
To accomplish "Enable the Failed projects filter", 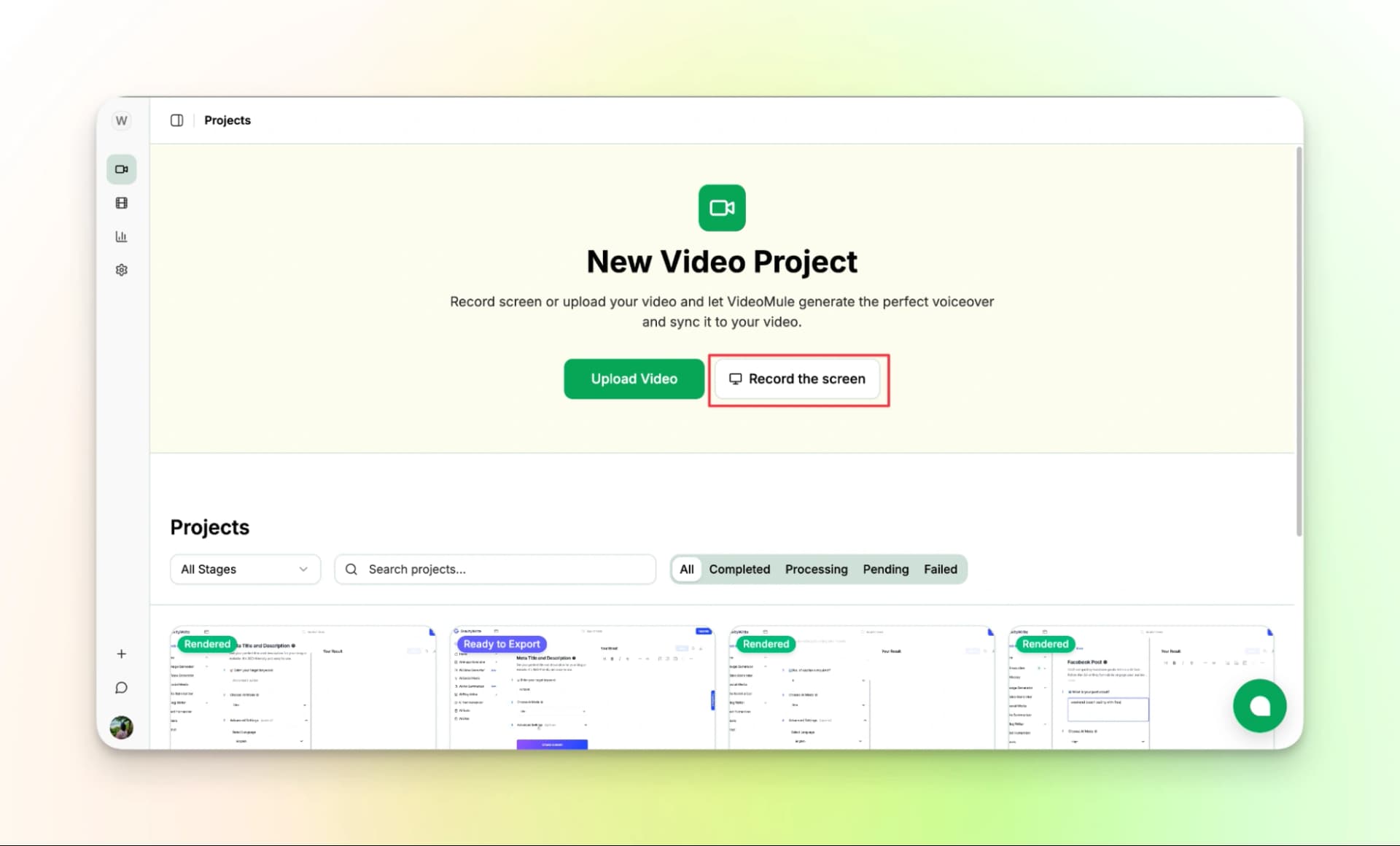I will pyautogui.click(x=941, y=569).
